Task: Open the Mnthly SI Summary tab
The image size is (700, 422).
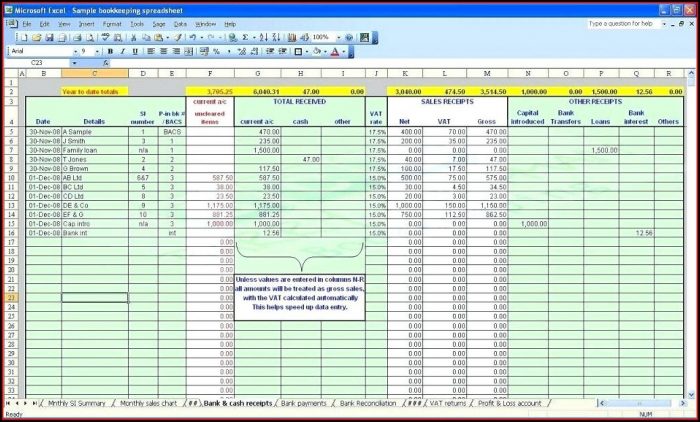Action: click(76, 403)
